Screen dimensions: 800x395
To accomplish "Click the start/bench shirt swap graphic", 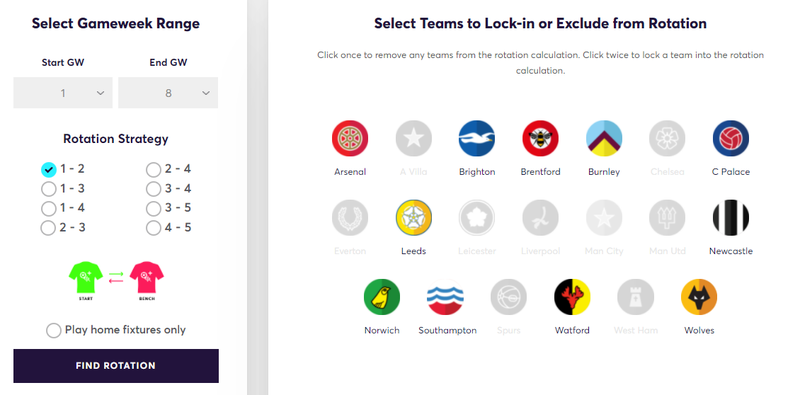I will 116,280.
